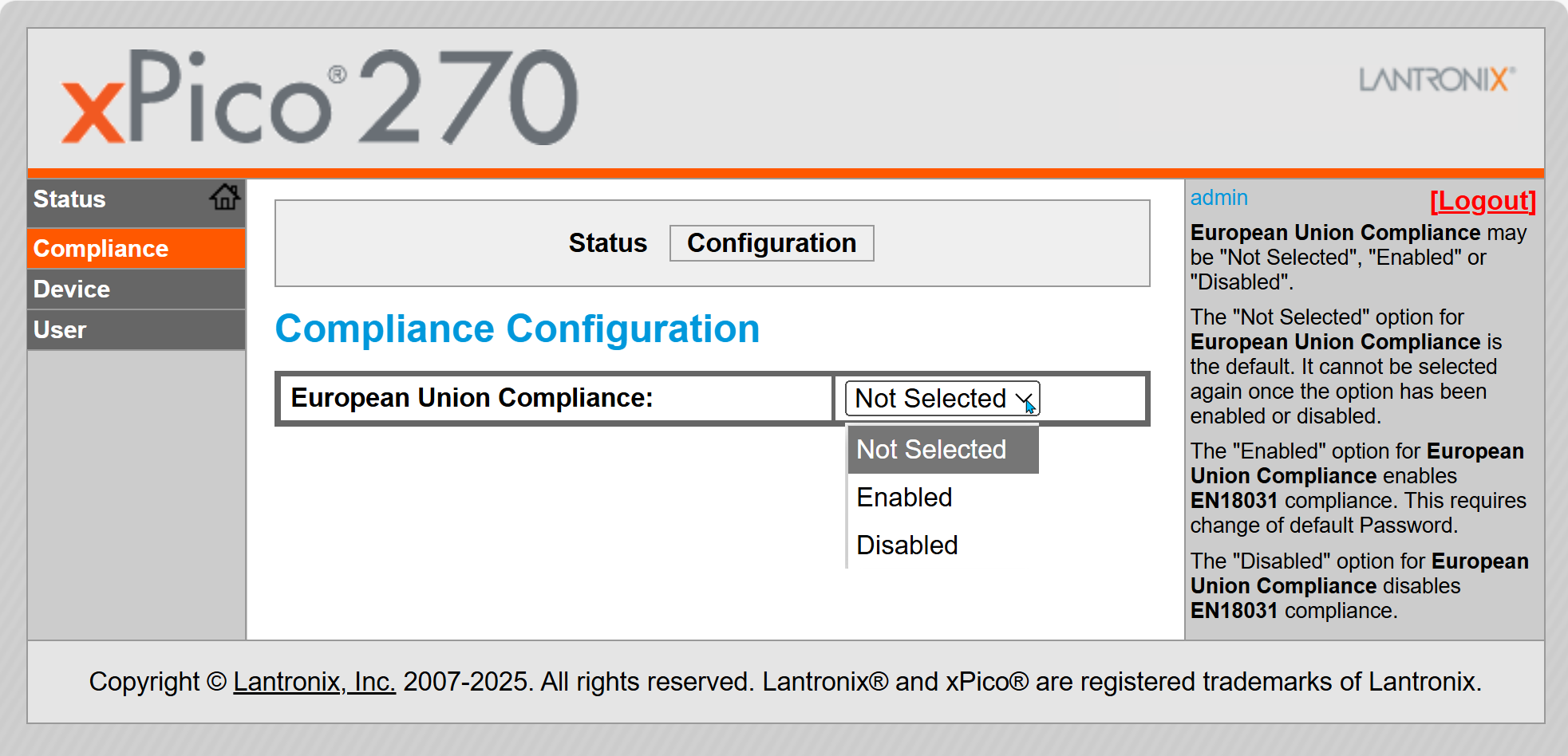The image size is (1568, 756).
Task: Select Compliance in the left sidebar
Action: pyautogui.click(x=101, y=249)
